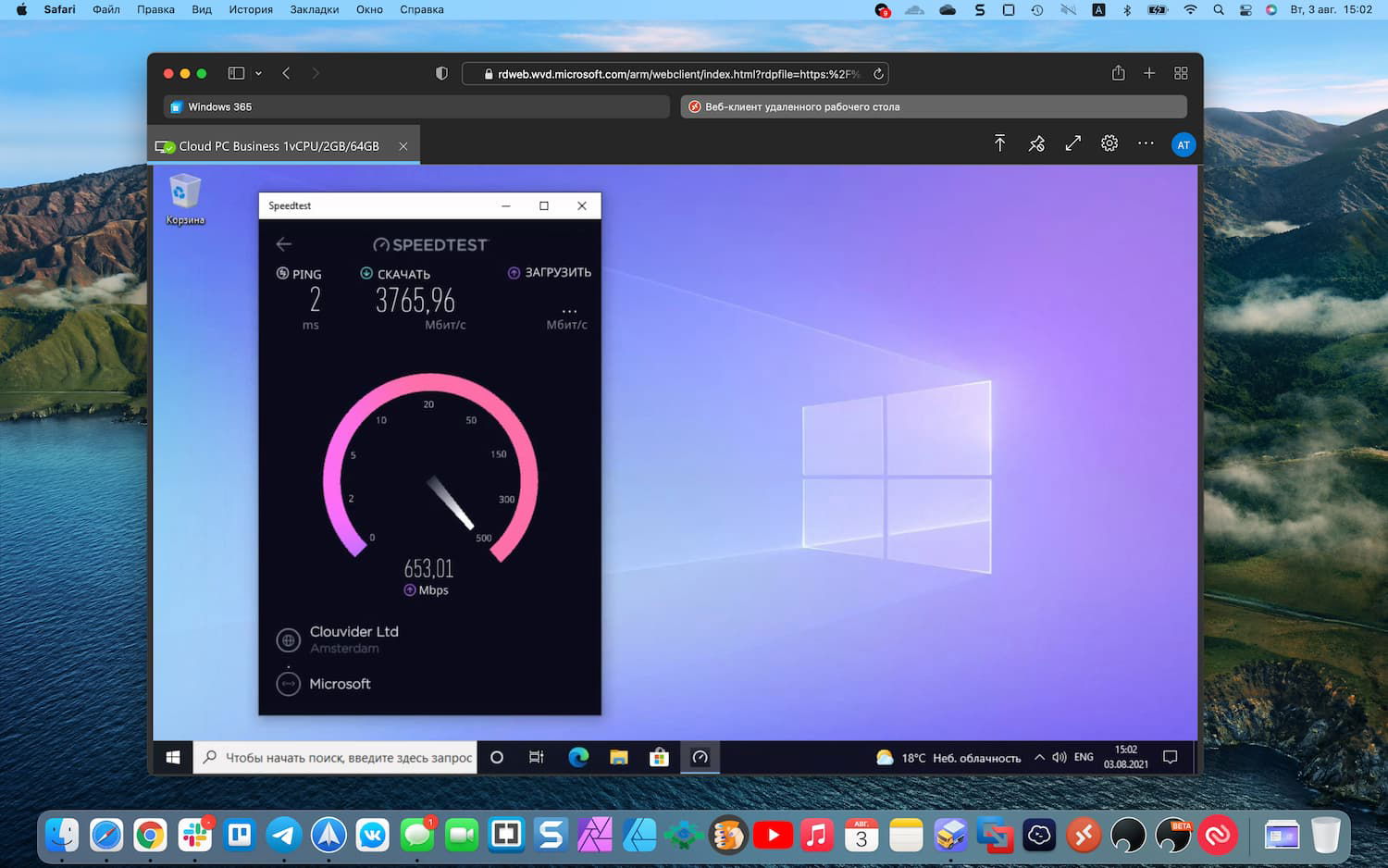
Task: Click the Safari address bar URL
Action: click(678, 74)
